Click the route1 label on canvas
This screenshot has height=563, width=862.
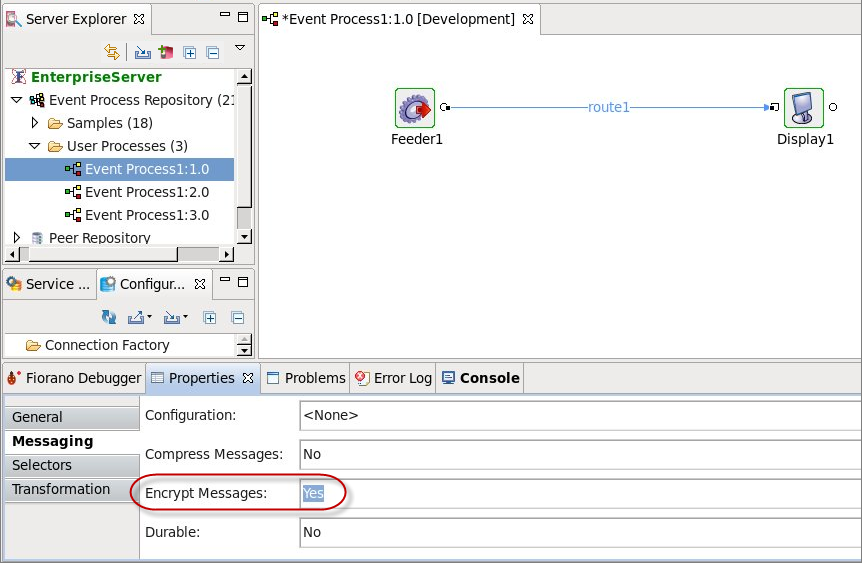(609, 107)
